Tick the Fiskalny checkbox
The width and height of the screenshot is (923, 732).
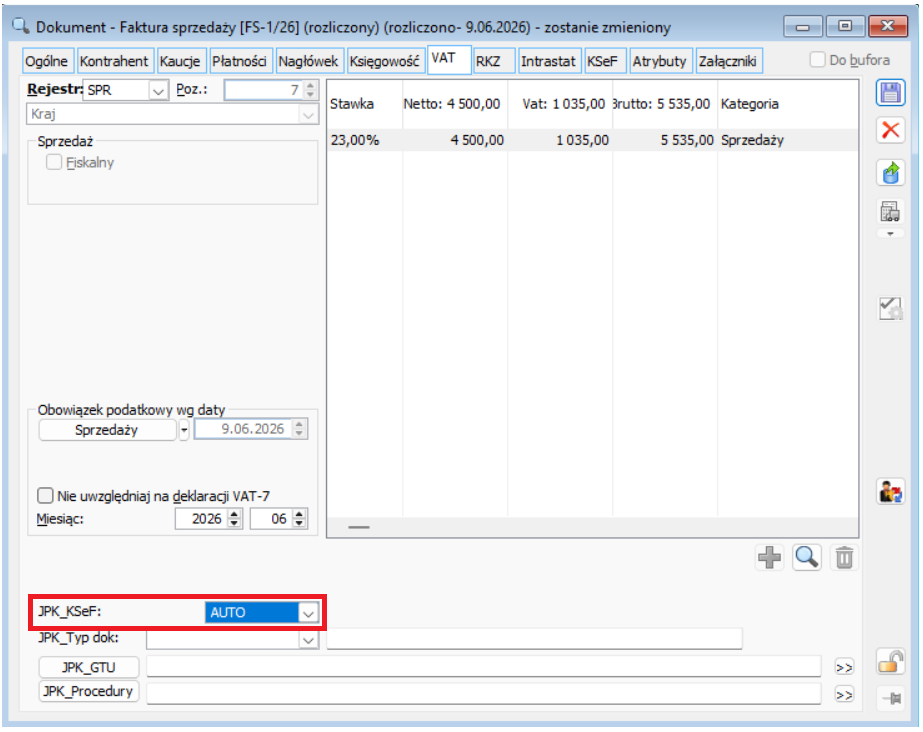click(54, 162)
